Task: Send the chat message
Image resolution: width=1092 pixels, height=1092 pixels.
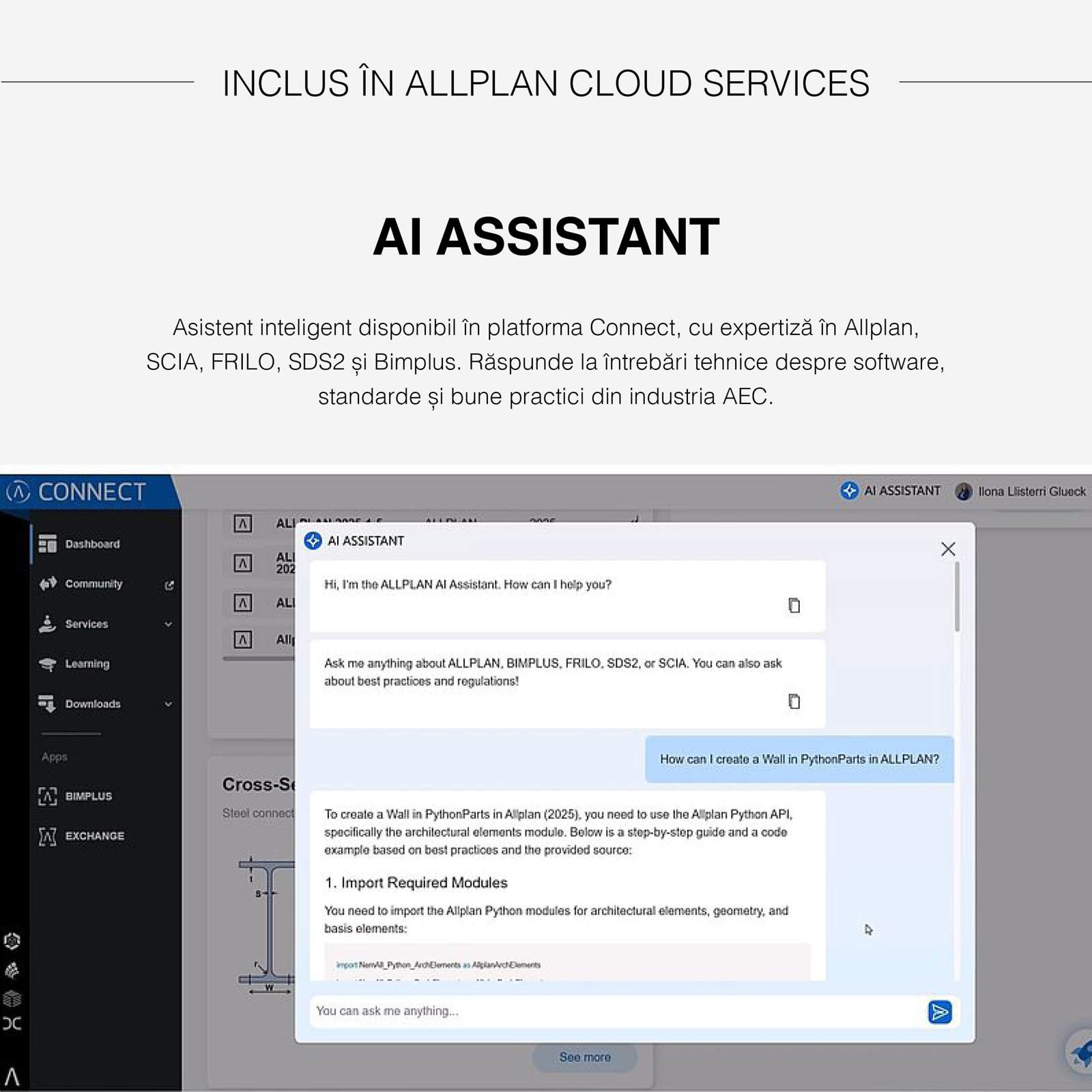Action: coord(940,1012)
